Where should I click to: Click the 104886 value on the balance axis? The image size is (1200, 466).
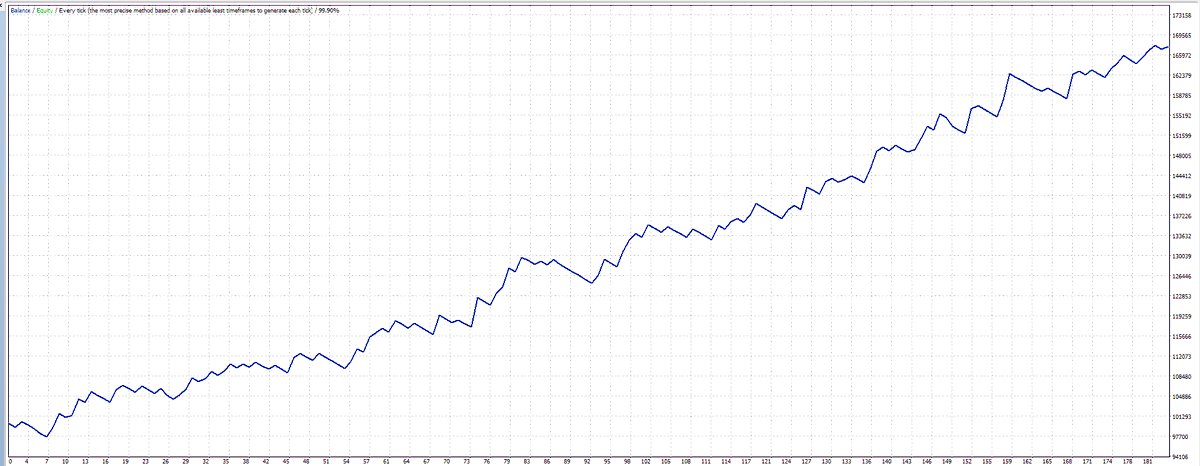point(1182,396)
